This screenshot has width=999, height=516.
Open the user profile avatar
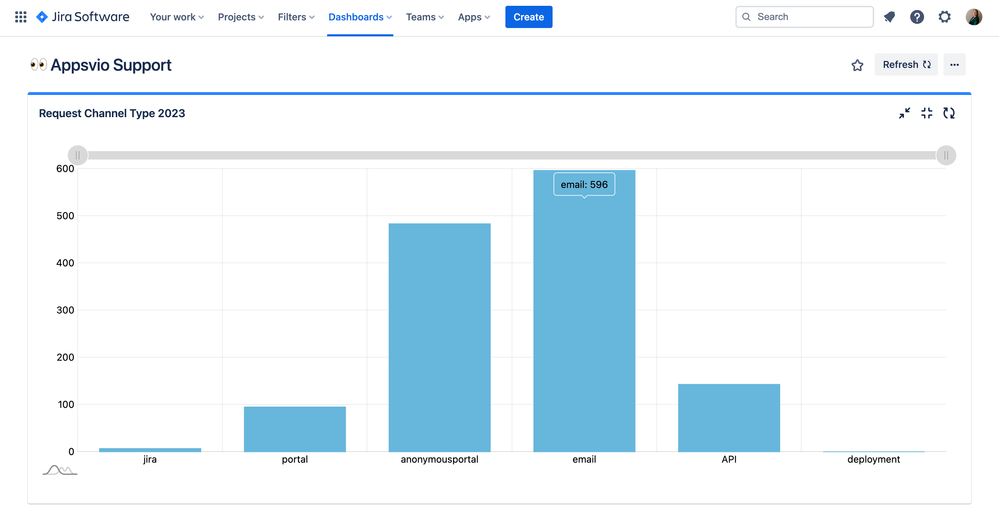pyautogui.click(x=974, y=17)
